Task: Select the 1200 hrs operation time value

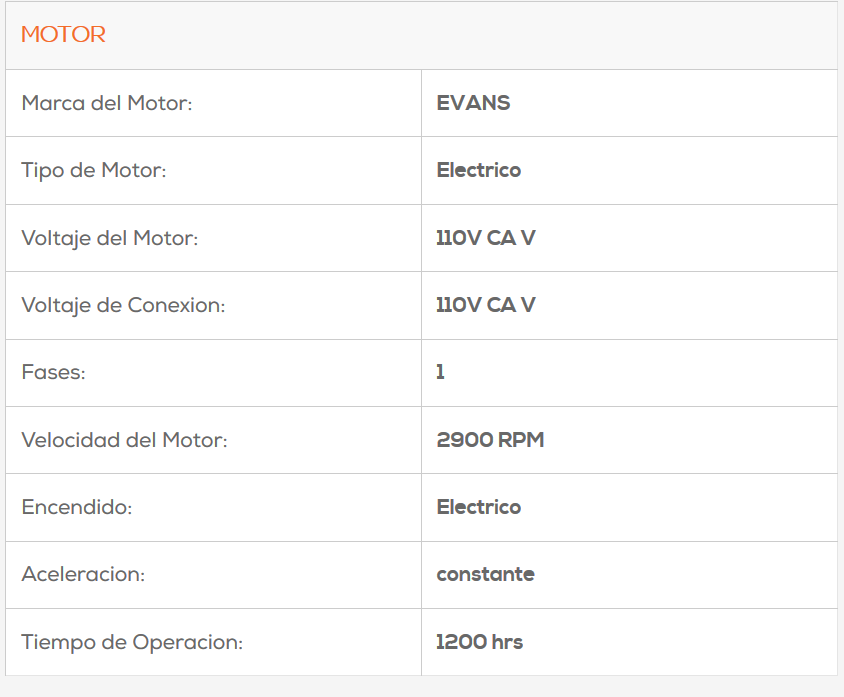Action: (x=479, y=642)
